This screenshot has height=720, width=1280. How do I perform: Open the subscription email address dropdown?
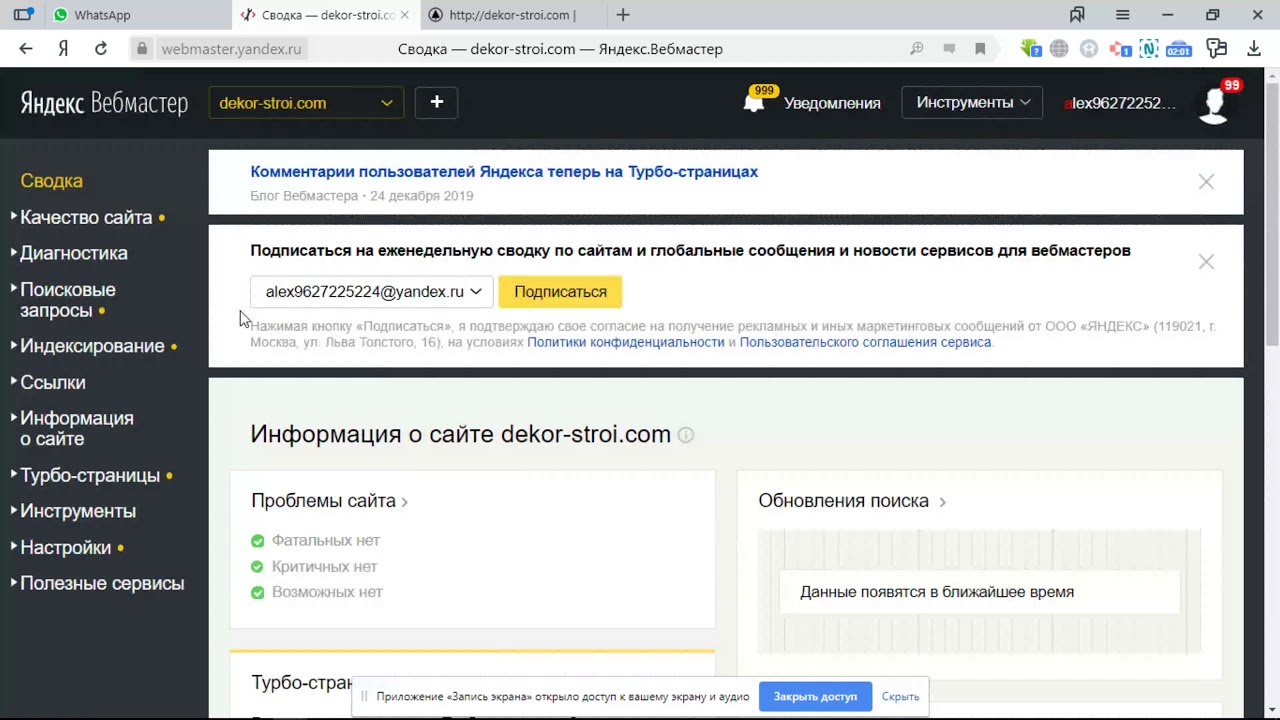[x=372, y=292]
